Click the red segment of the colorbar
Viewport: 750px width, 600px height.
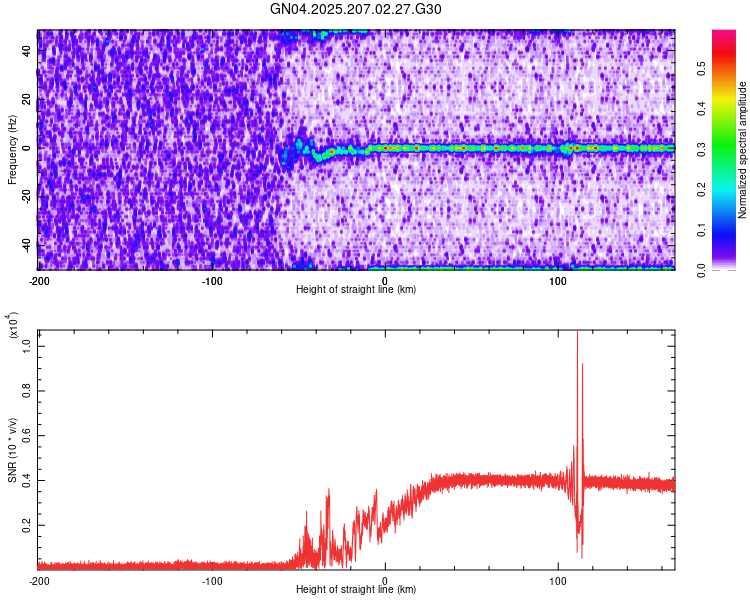pos(724,55)
